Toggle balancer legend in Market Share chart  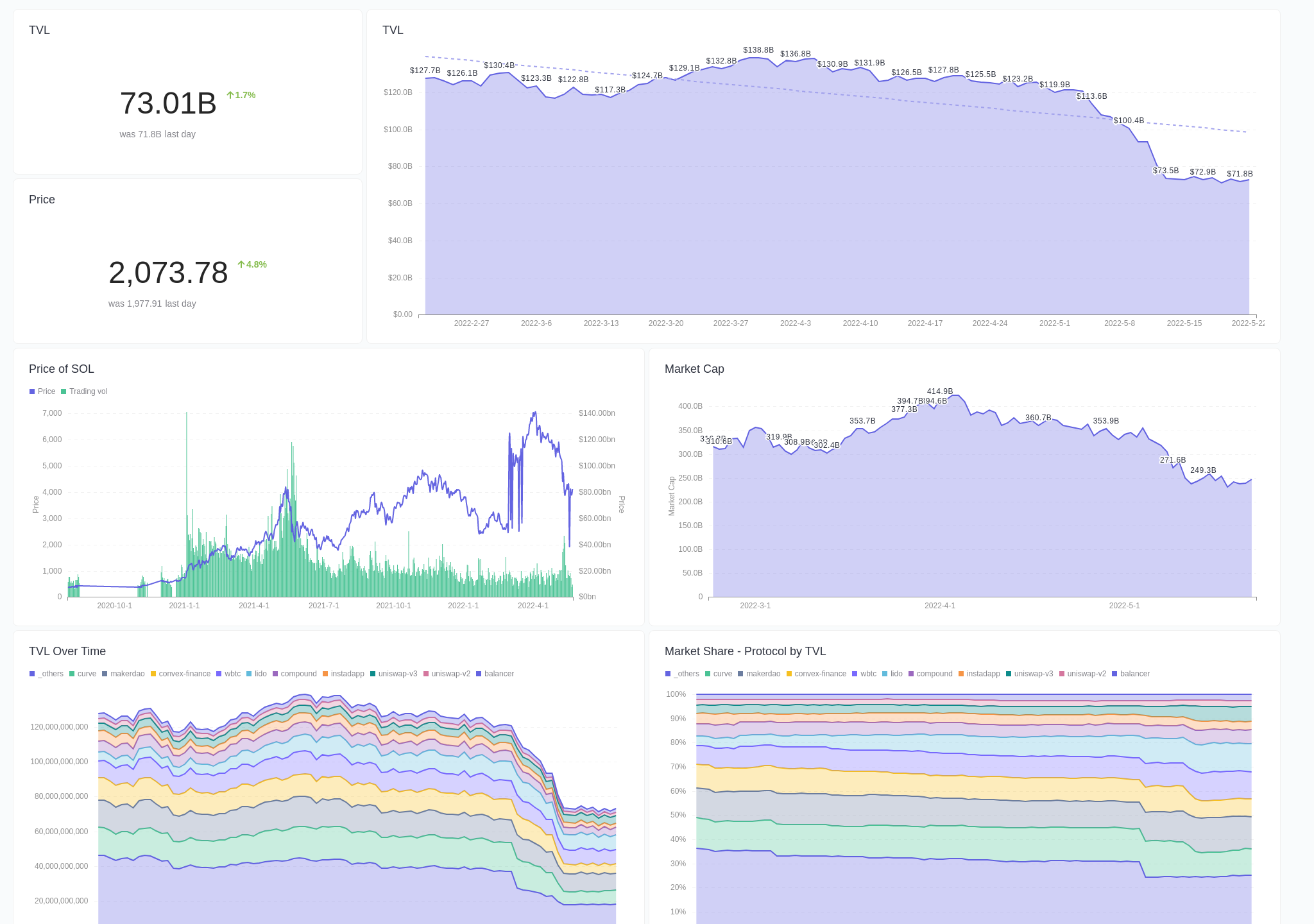click(x=1131, y=674)
